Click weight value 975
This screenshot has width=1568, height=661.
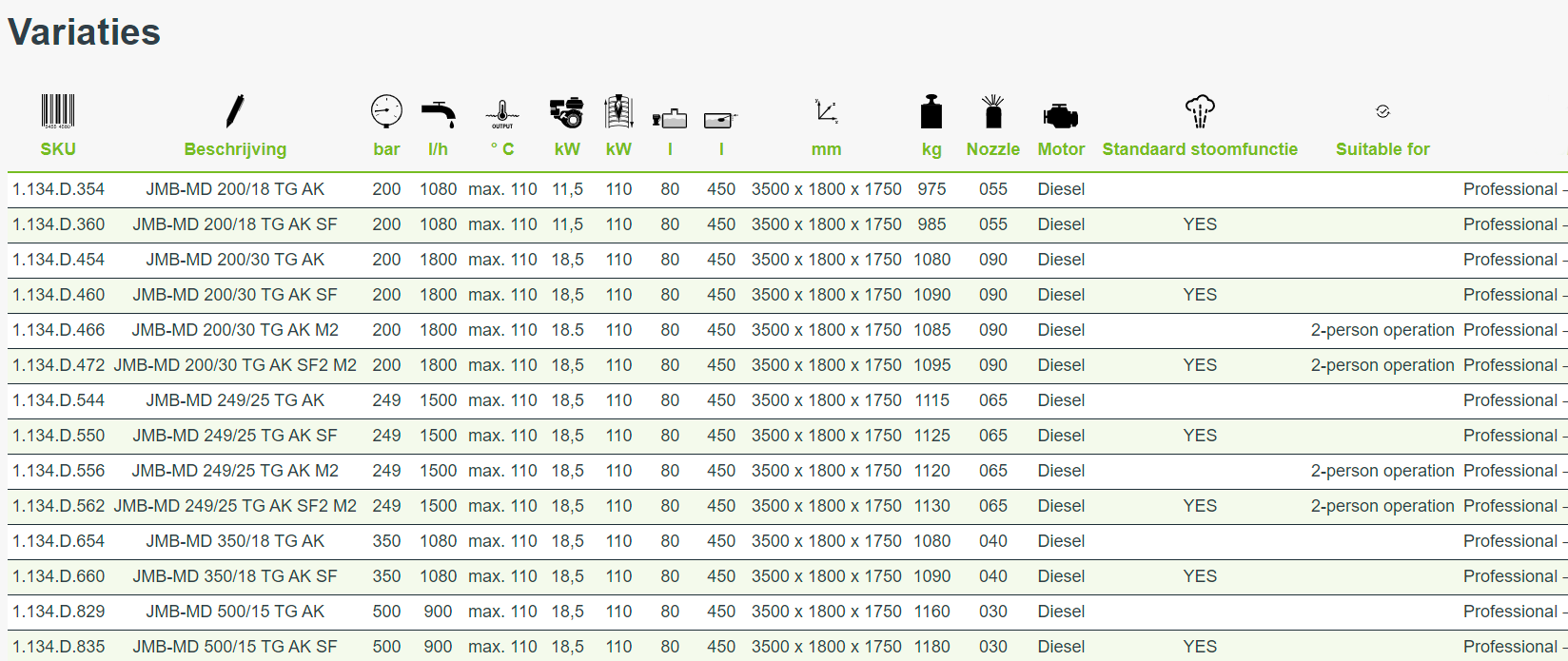(x=931, y=189)
